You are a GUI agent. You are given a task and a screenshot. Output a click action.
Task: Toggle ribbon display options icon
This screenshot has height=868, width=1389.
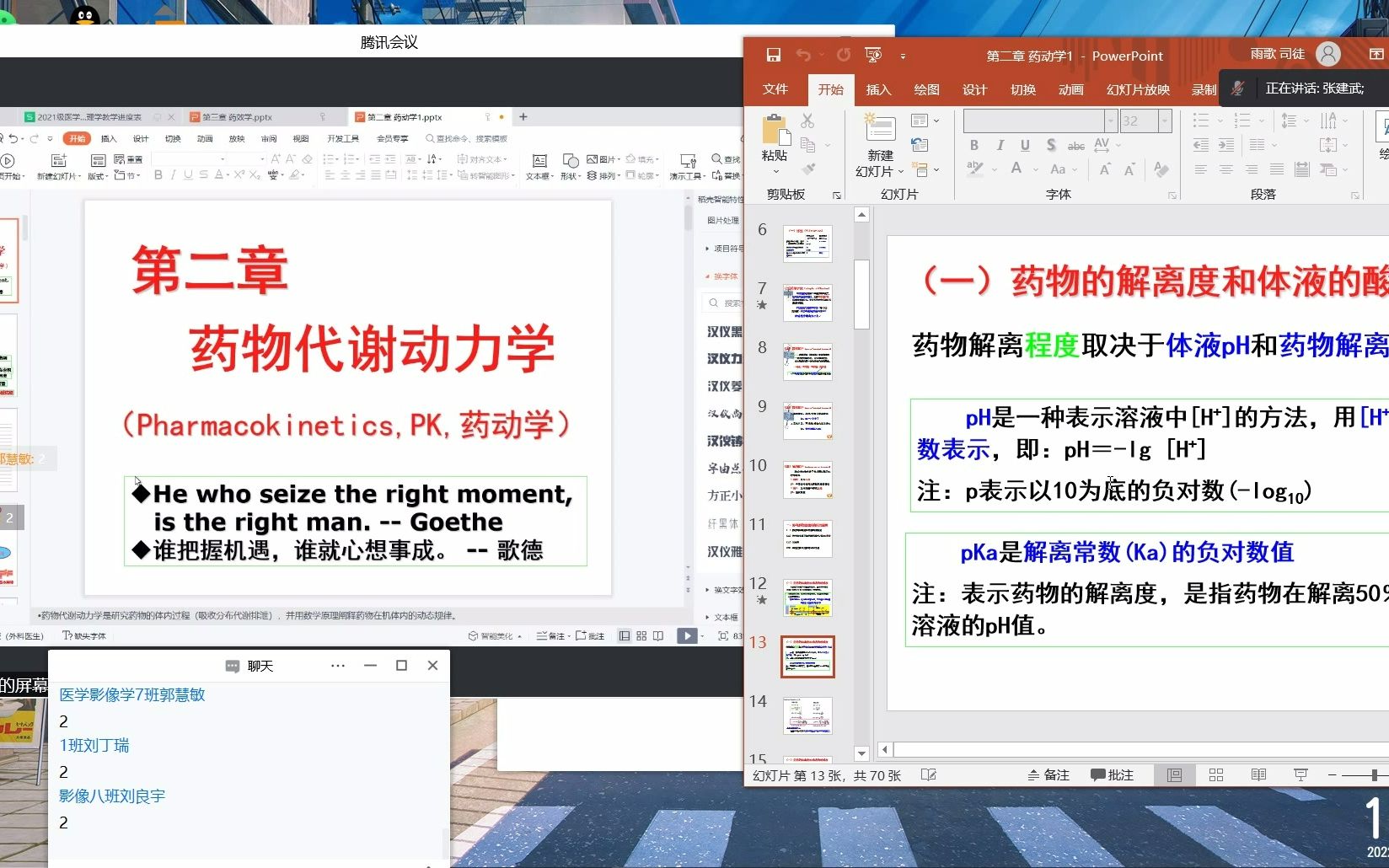1376,55
